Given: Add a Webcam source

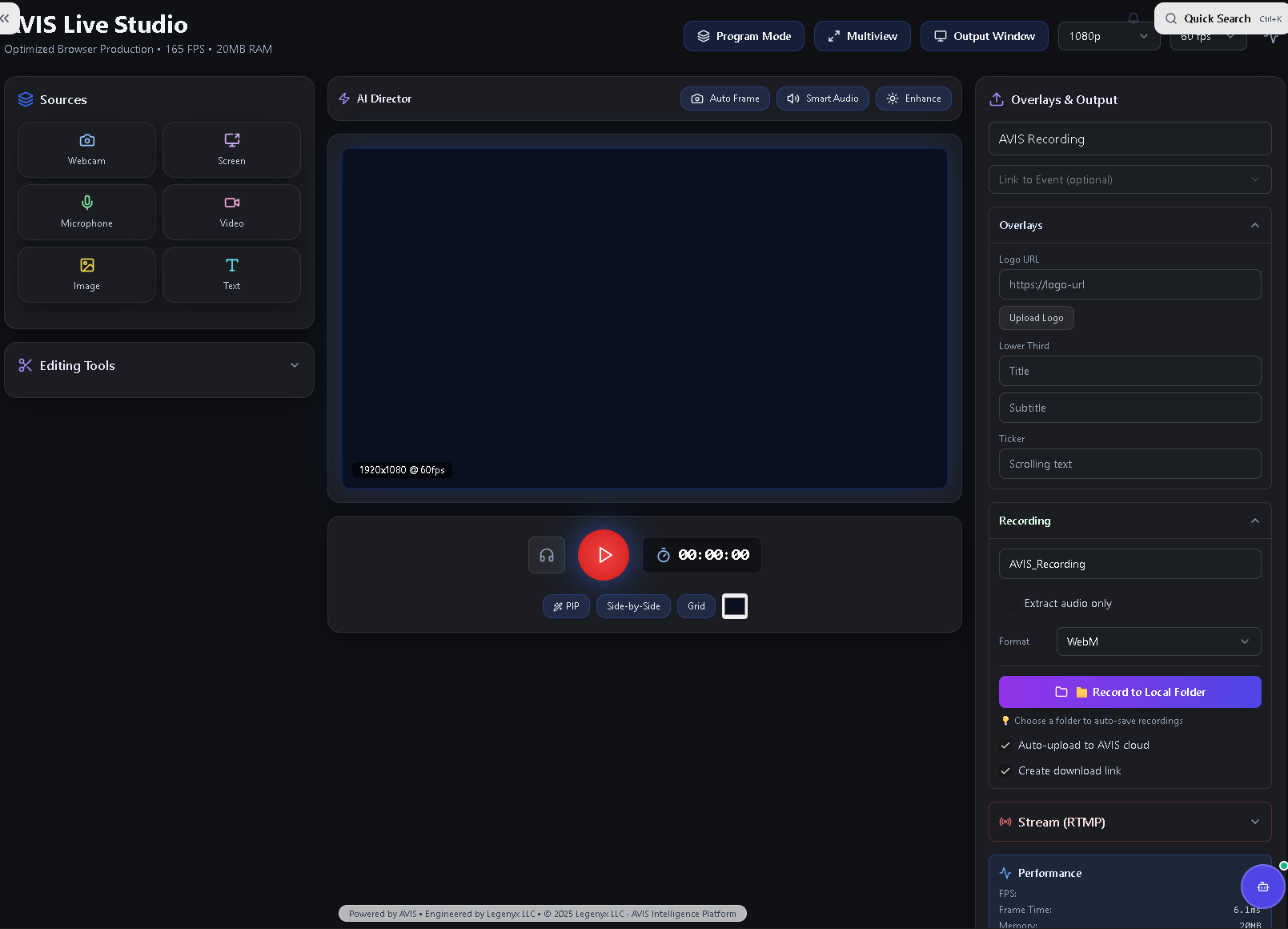Looking at the screenshot, I should pyautogui.click(x=86, y=150).
